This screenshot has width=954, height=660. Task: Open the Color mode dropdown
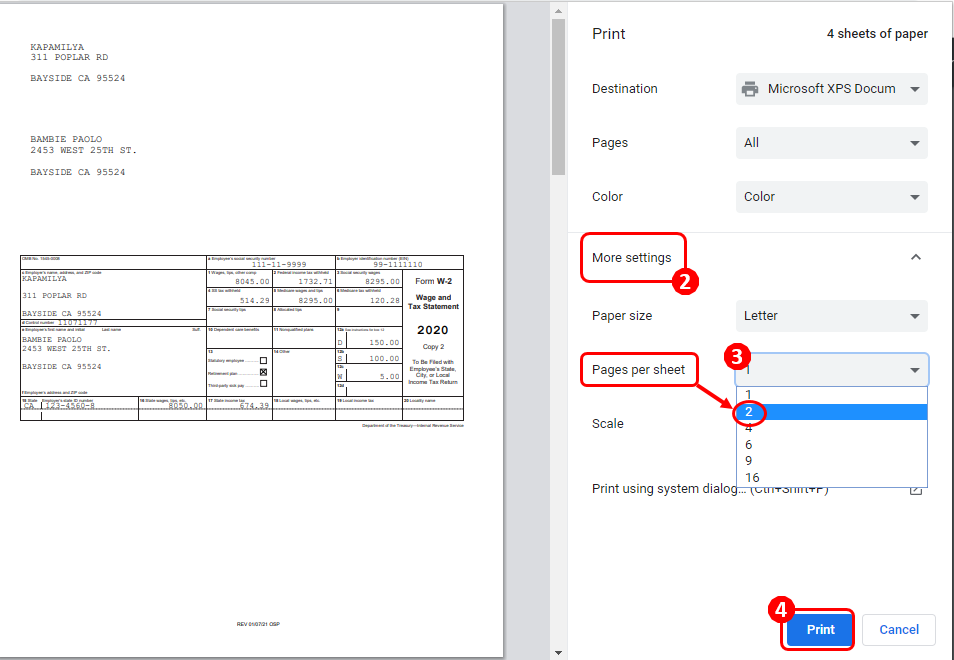coord(831,197)
